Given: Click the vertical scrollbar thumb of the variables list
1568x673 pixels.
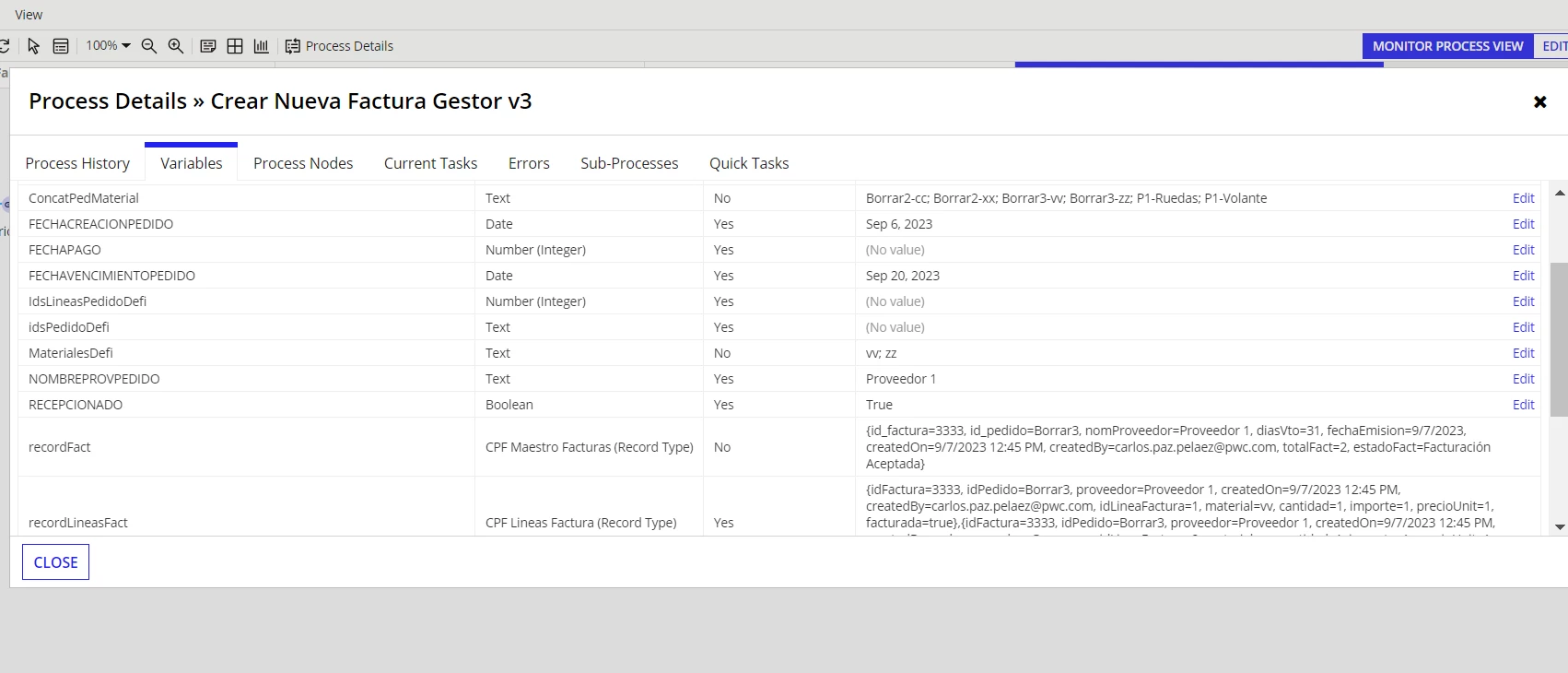Looking at the screenshot, I should [1559, 339].
